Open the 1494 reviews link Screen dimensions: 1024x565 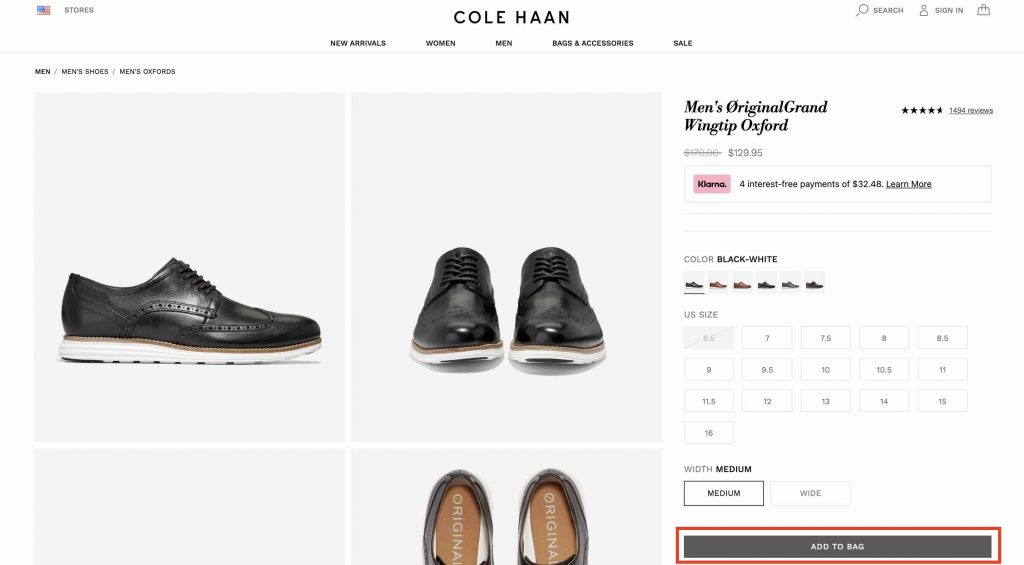(970, 110)
